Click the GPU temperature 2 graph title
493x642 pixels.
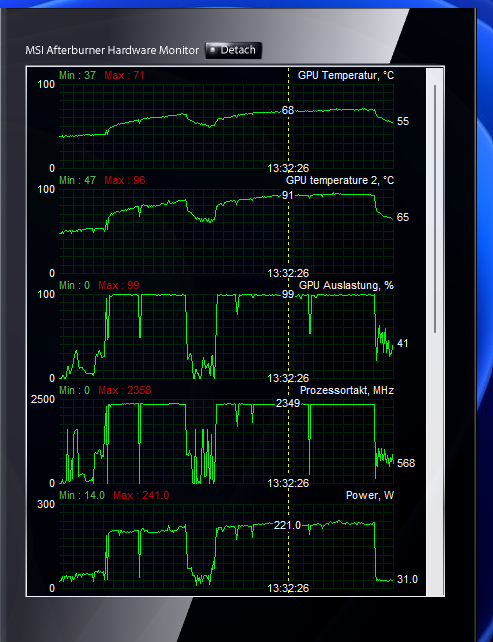point(339,180)
